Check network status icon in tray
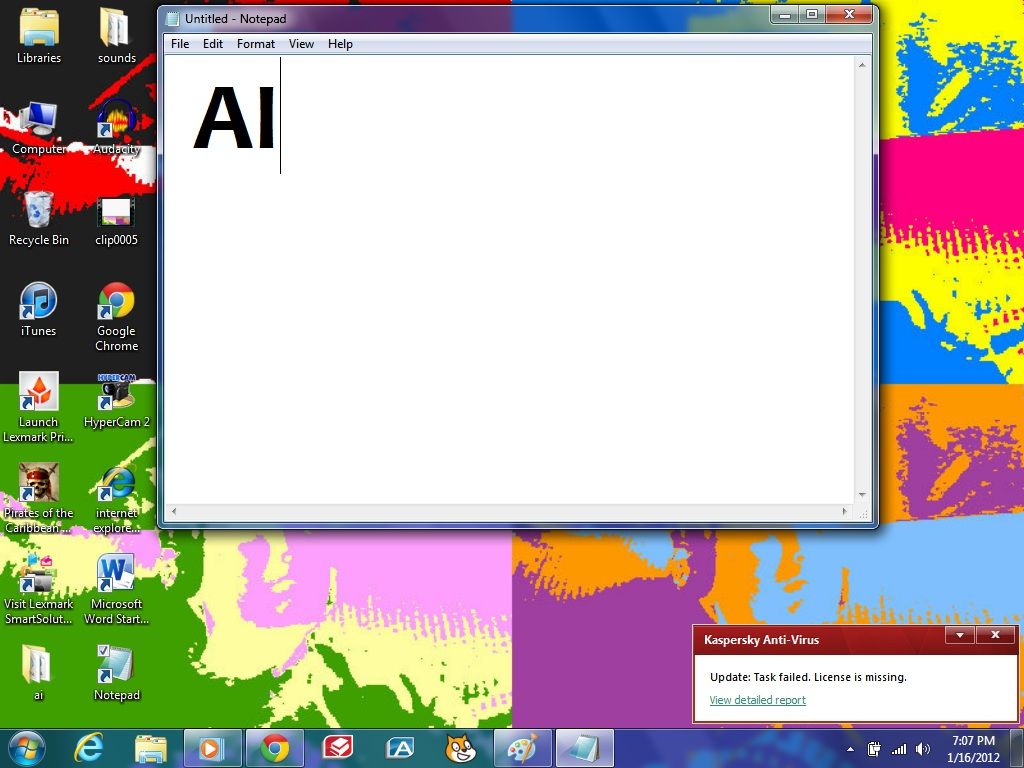This screenshot has height=768, width=1024. pyautogui.click(x=898, y=748)
